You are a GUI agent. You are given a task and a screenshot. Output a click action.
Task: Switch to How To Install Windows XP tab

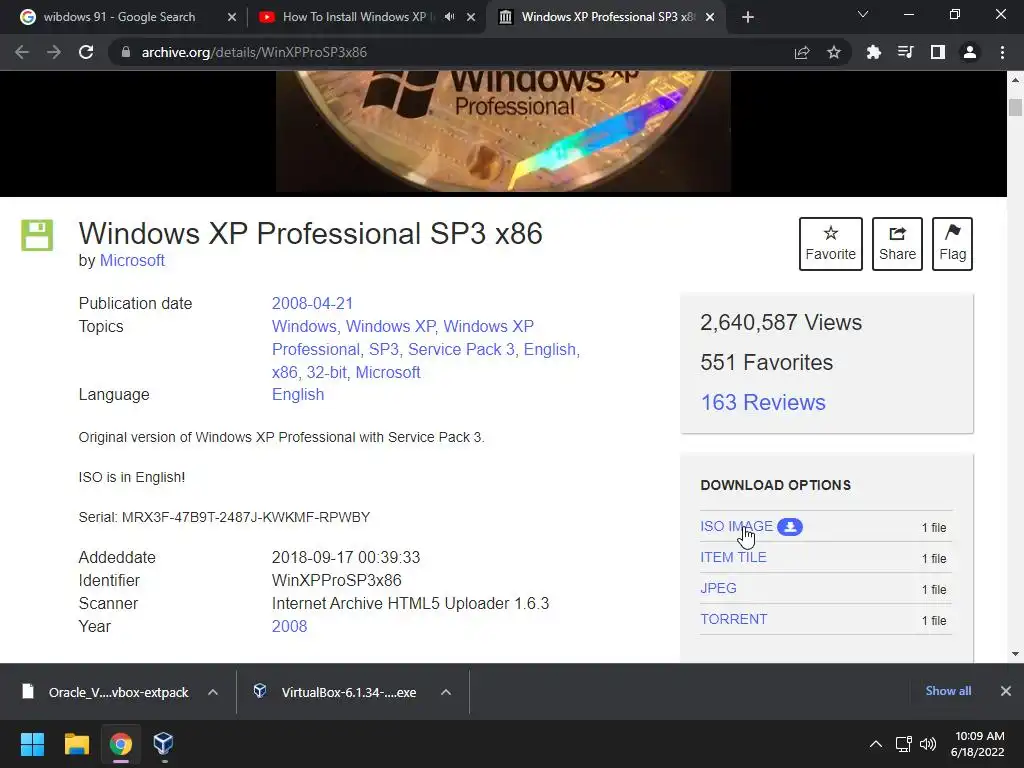pyautogui.click(x=355, y=17)
